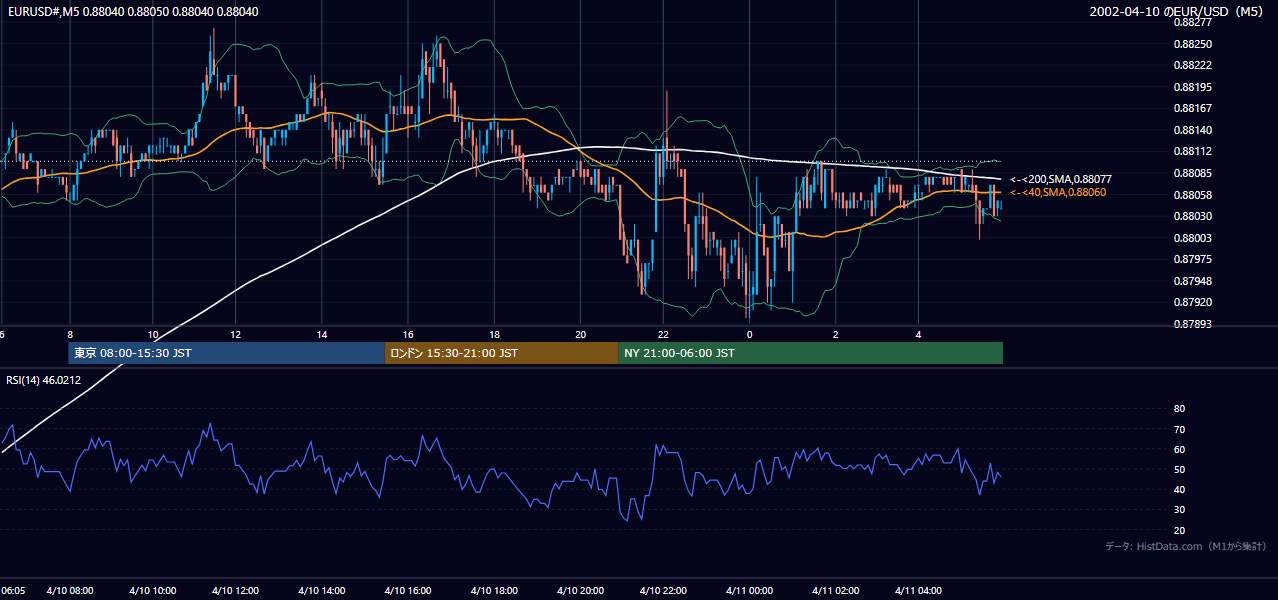Viewport: 1278px width, 600px height.
Task: Click the 0.87948 price axis label
Action: tap(1192, 281)
